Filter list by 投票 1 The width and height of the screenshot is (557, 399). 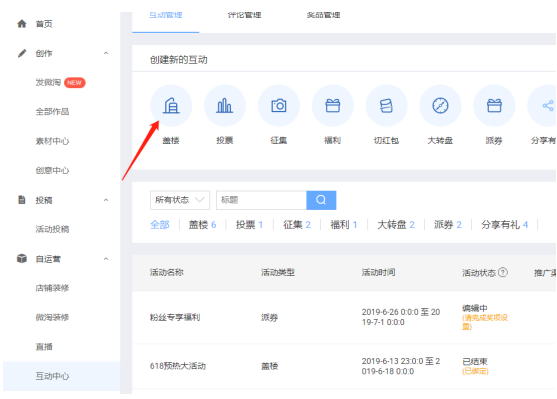point(249,225)
